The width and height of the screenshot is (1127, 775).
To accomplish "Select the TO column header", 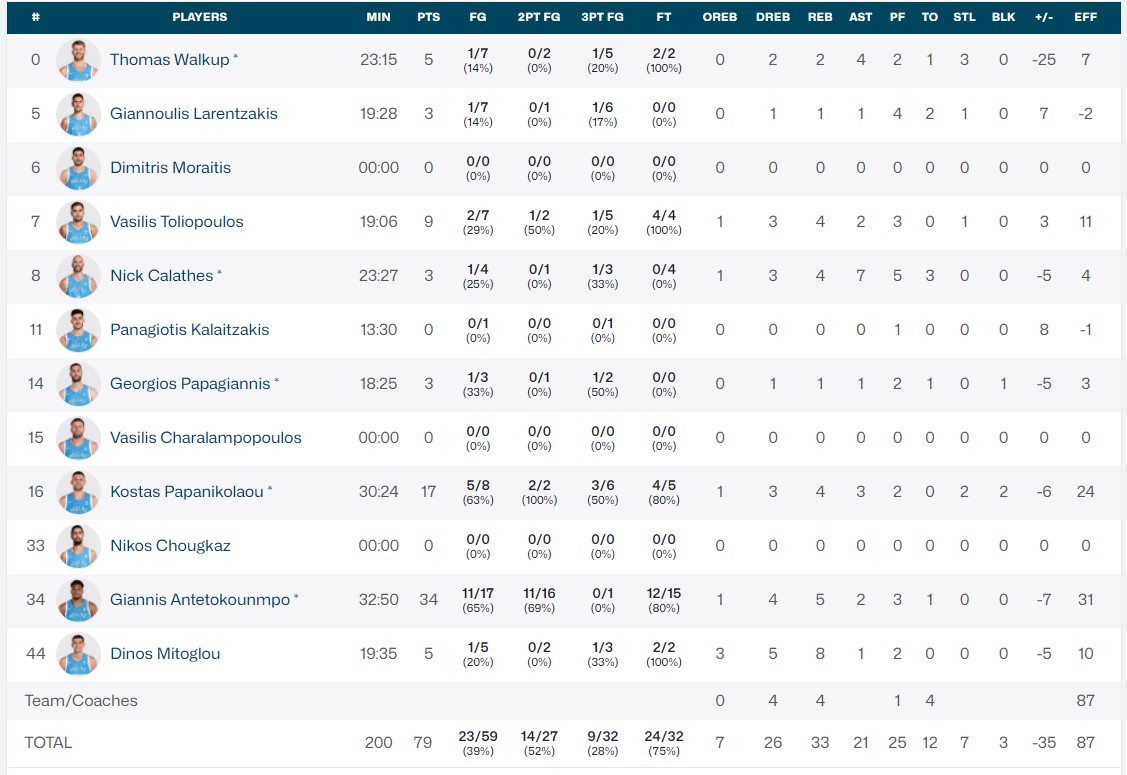I will tap(929, 17).
